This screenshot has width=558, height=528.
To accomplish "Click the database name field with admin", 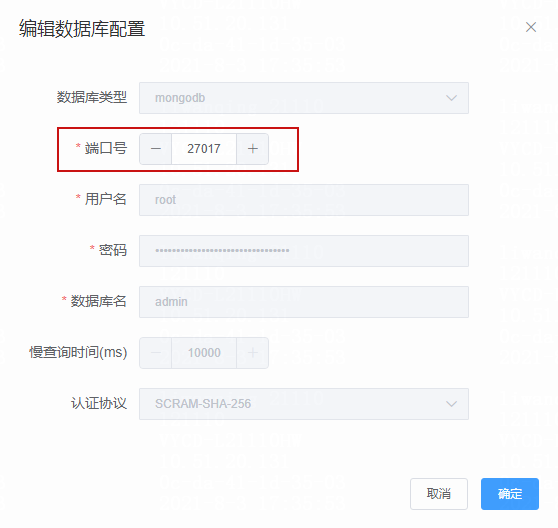I will (x=304, y=302).
